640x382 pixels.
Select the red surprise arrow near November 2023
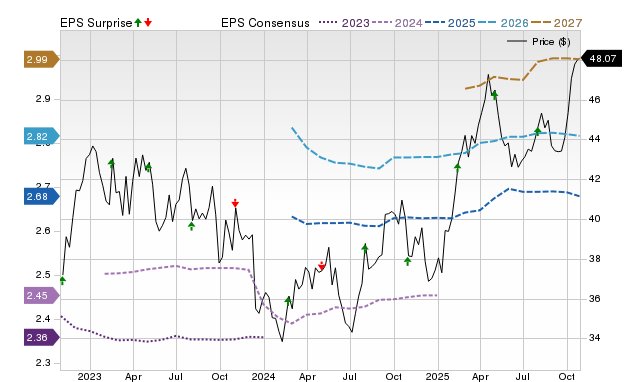tap(235, 203)
